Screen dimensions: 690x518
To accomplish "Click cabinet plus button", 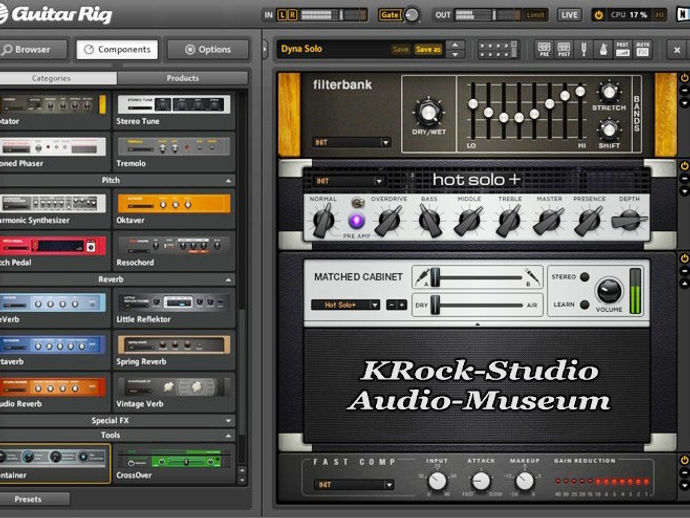I will click(x=402, y=305).
